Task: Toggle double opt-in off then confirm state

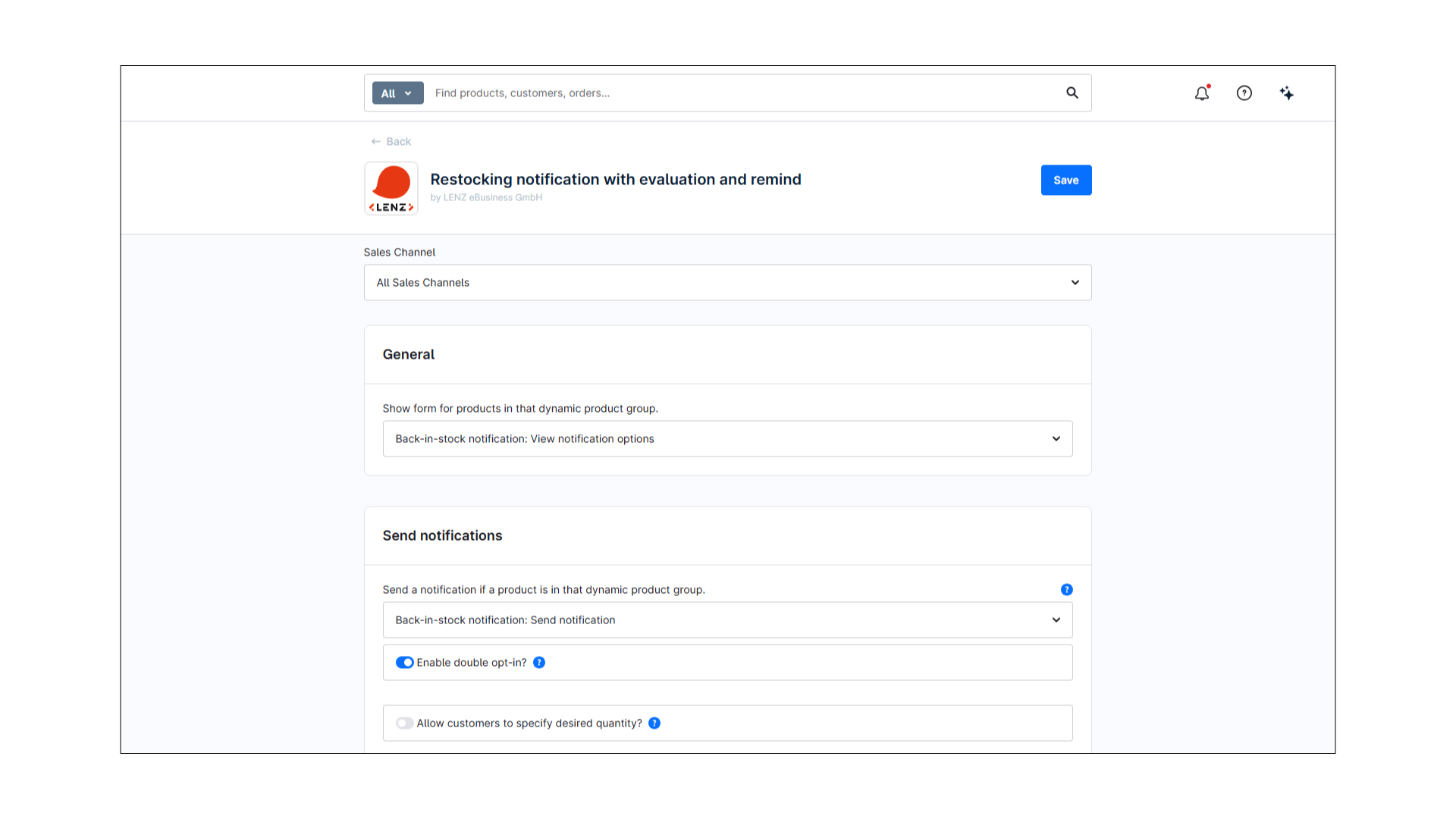Action: coord(405,662)
